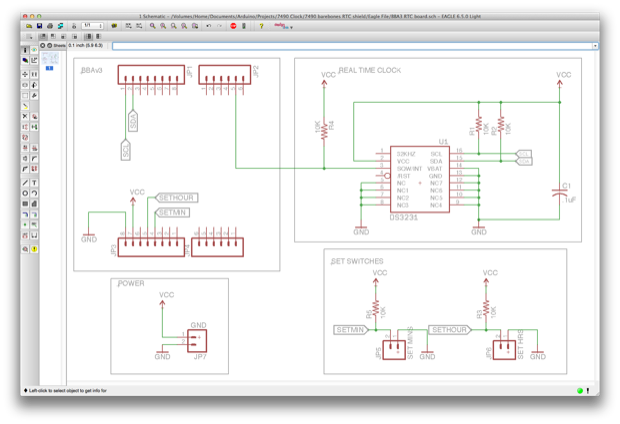This screenshot has height=424, width=620.
Task: Select sheet 1 thumbnail in Sheets panel
Action: (x=50, y=59)
